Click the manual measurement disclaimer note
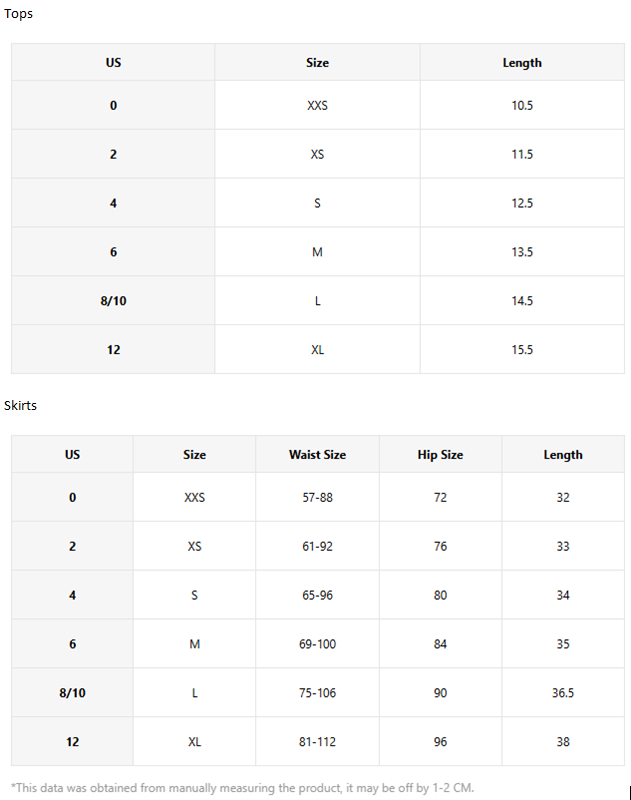 click(x=242, y=787)
